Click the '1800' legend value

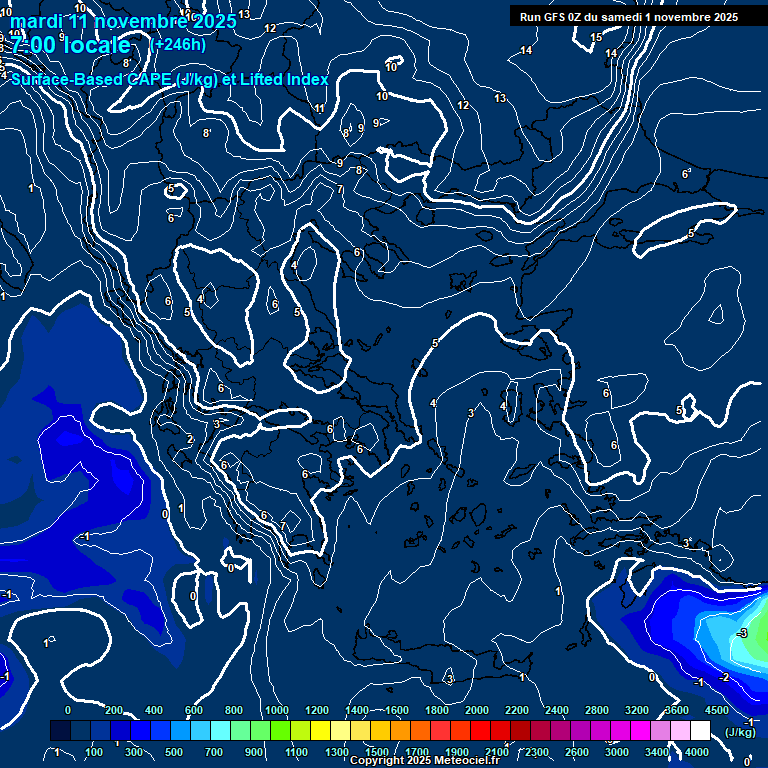(x=437, y=710)
